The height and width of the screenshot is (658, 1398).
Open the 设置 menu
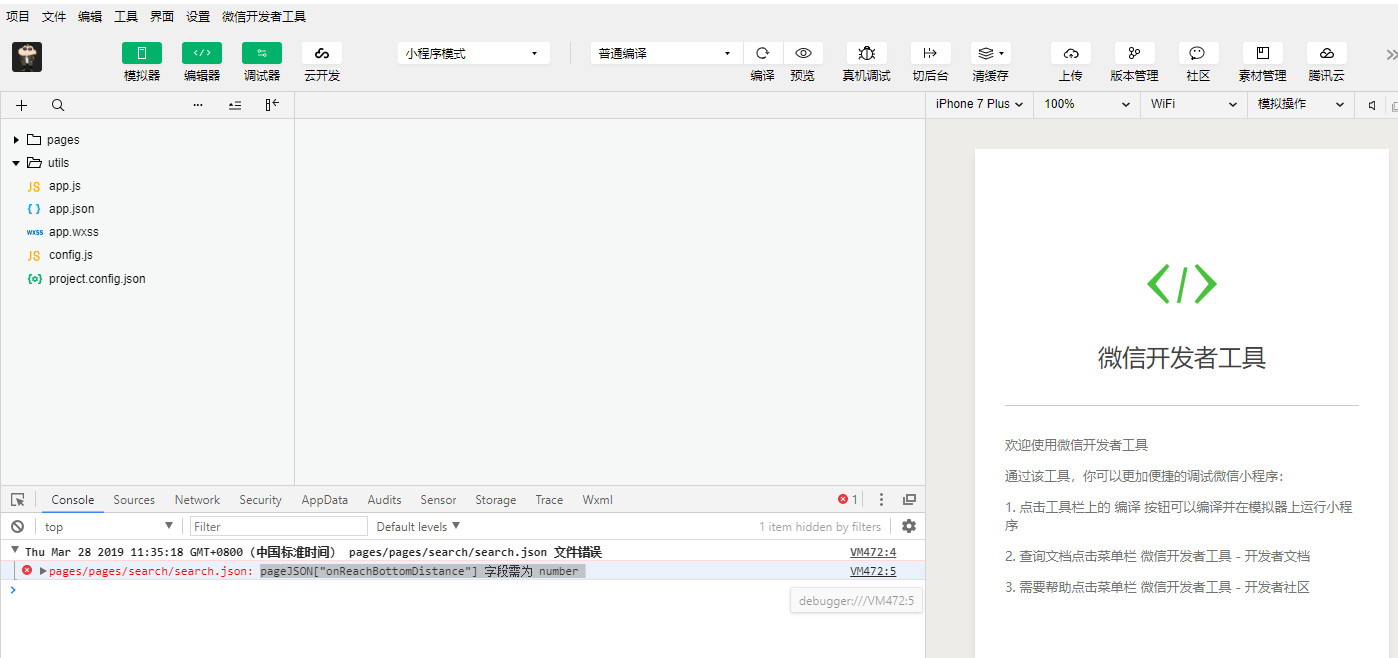[x=198, y=17]
